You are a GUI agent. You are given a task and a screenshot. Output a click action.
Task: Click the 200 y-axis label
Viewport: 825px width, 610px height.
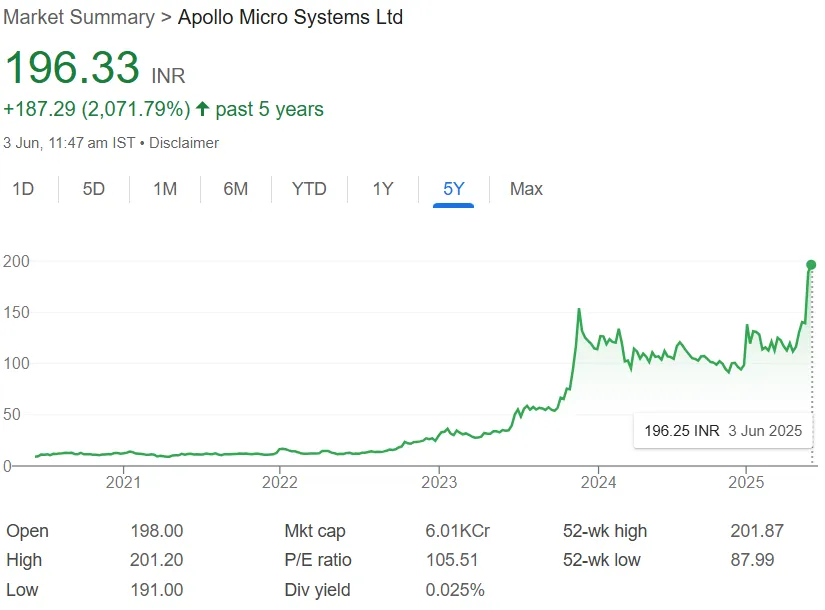tap(16, 261)
